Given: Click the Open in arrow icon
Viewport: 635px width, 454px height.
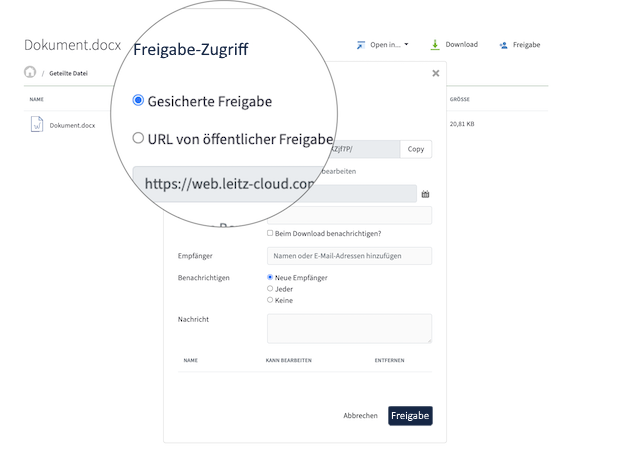Looking at the screenshot, I should pyautogui.click(x=360, y=45).
